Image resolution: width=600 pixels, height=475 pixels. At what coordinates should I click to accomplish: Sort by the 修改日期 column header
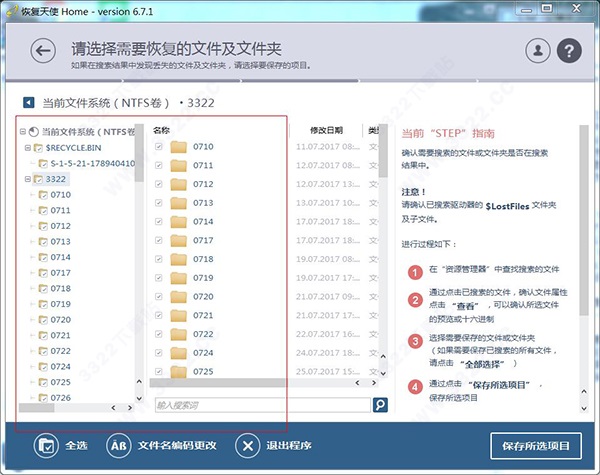pos(326,131)
